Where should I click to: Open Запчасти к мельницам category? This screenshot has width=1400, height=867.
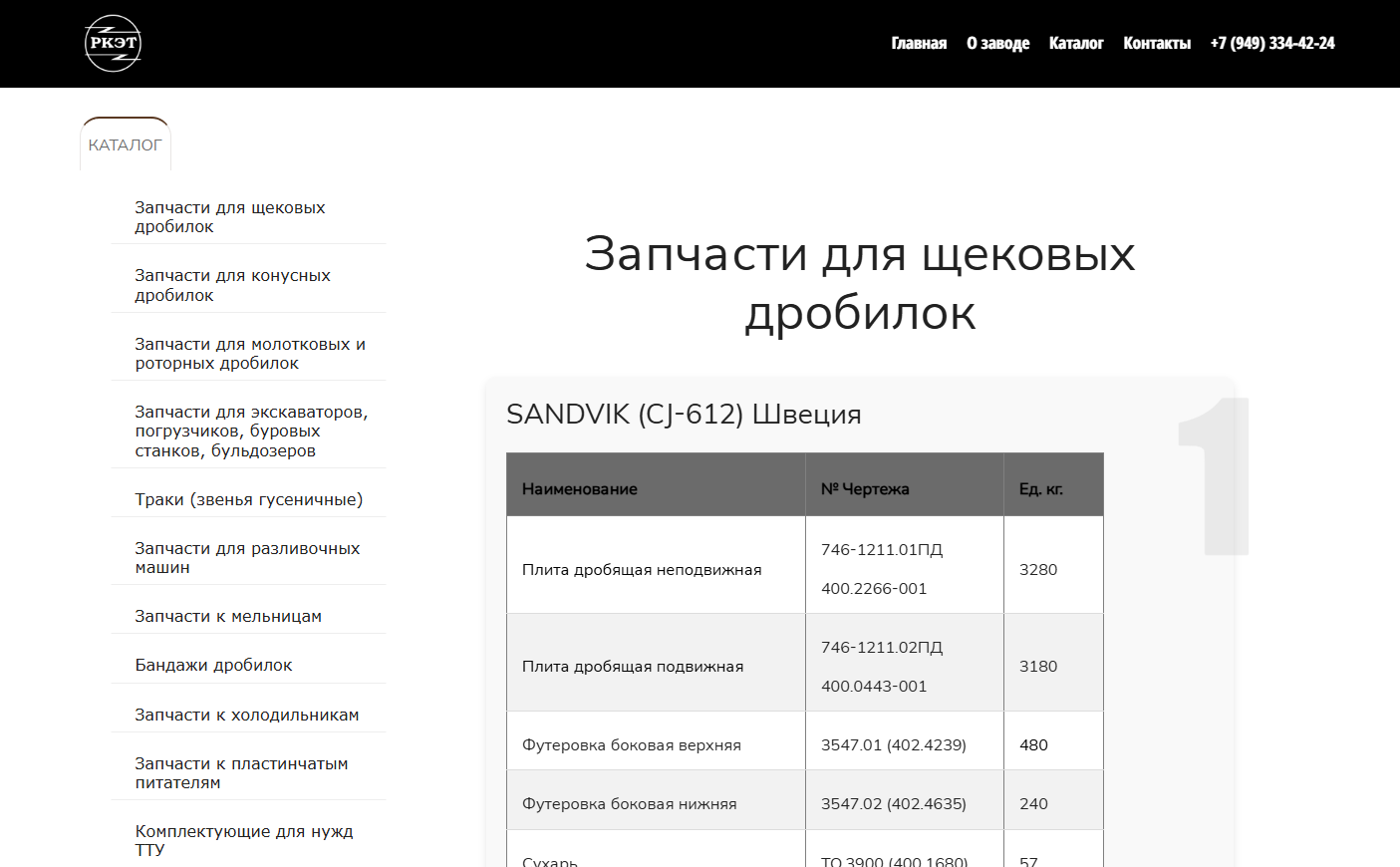point(228,616)
